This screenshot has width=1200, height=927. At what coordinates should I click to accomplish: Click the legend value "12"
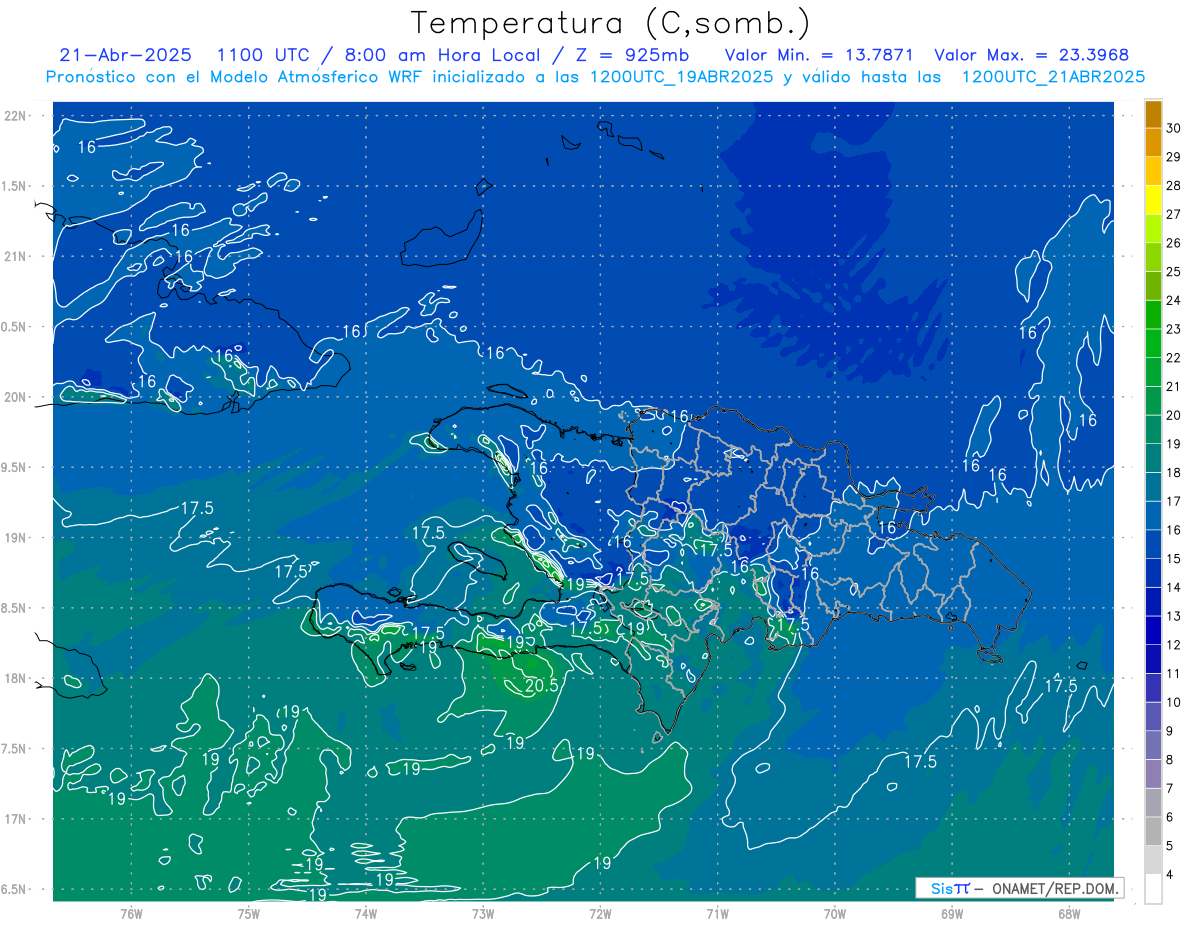pyautogui.click(x=1174, y=645)
